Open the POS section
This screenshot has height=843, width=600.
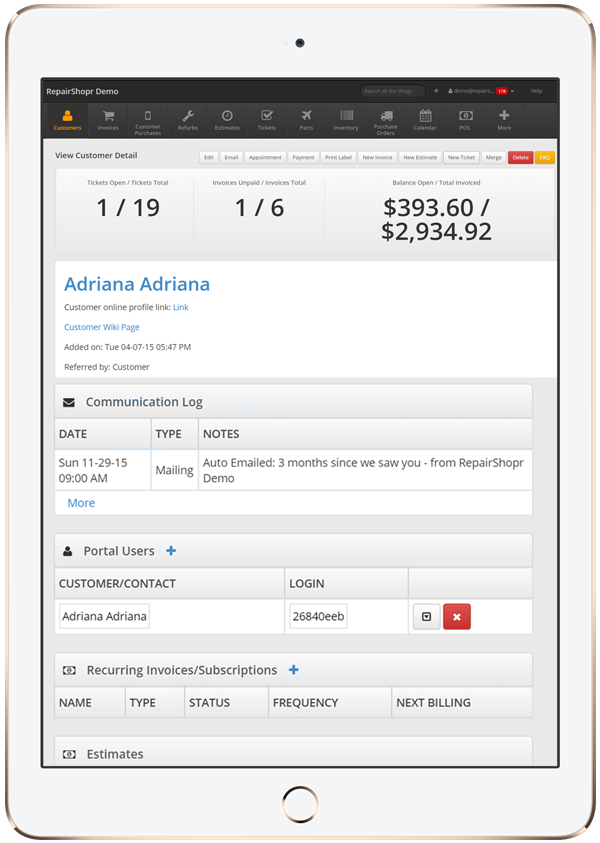(465, 120)
